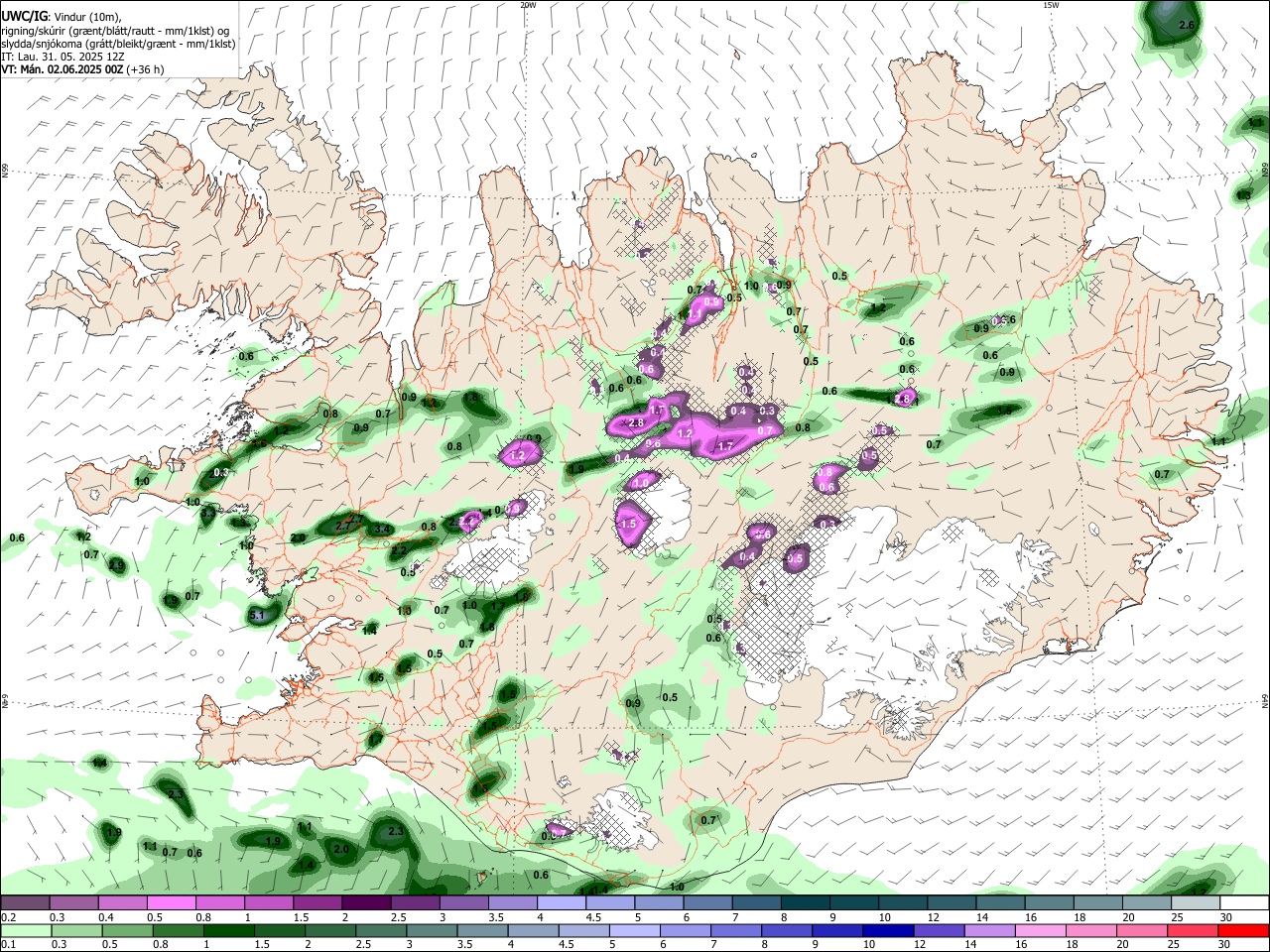Select the light grey 25–30 snow scale swatch
This screenshot has height=952, width=1270.
click(x=1195, y=903)
